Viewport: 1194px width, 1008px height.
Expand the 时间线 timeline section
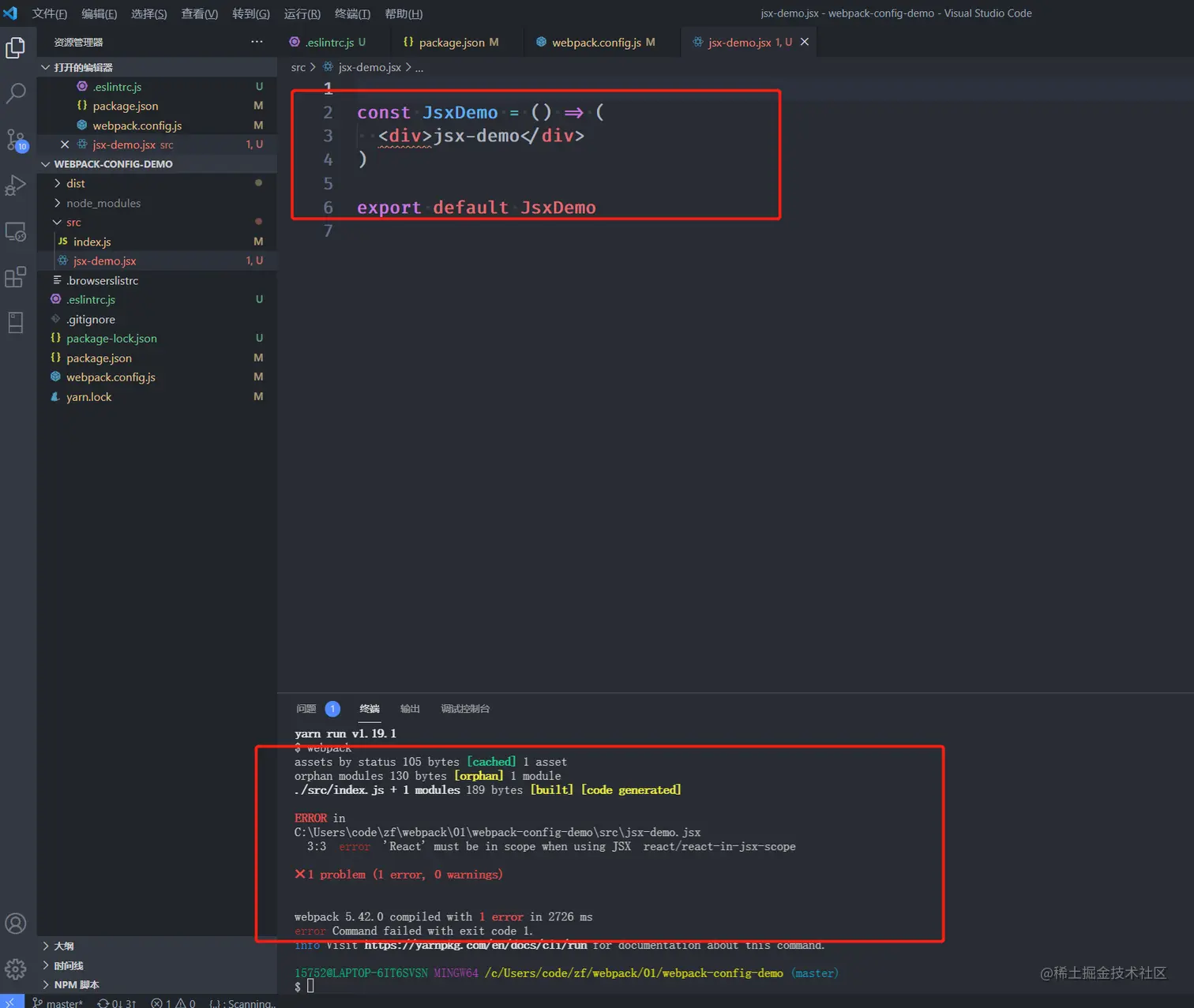point(157,965)
